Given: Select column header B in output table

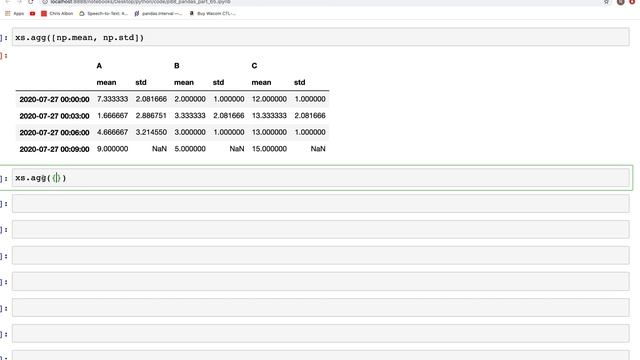Looking at the screenshot, I should pyautogui.click(x=177, y=66).
